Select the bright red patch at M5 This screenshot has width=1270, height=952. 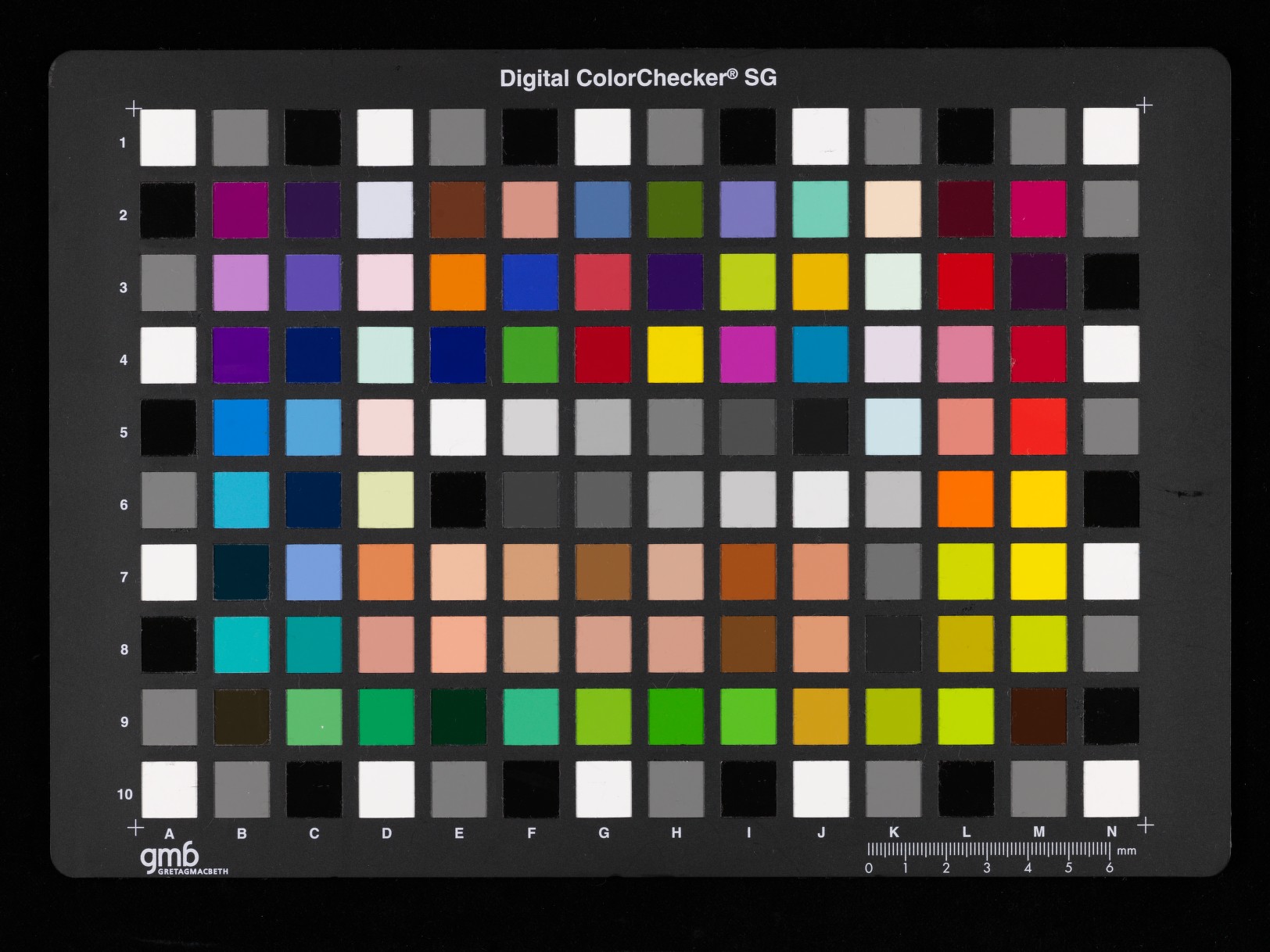pos(1038,427)
